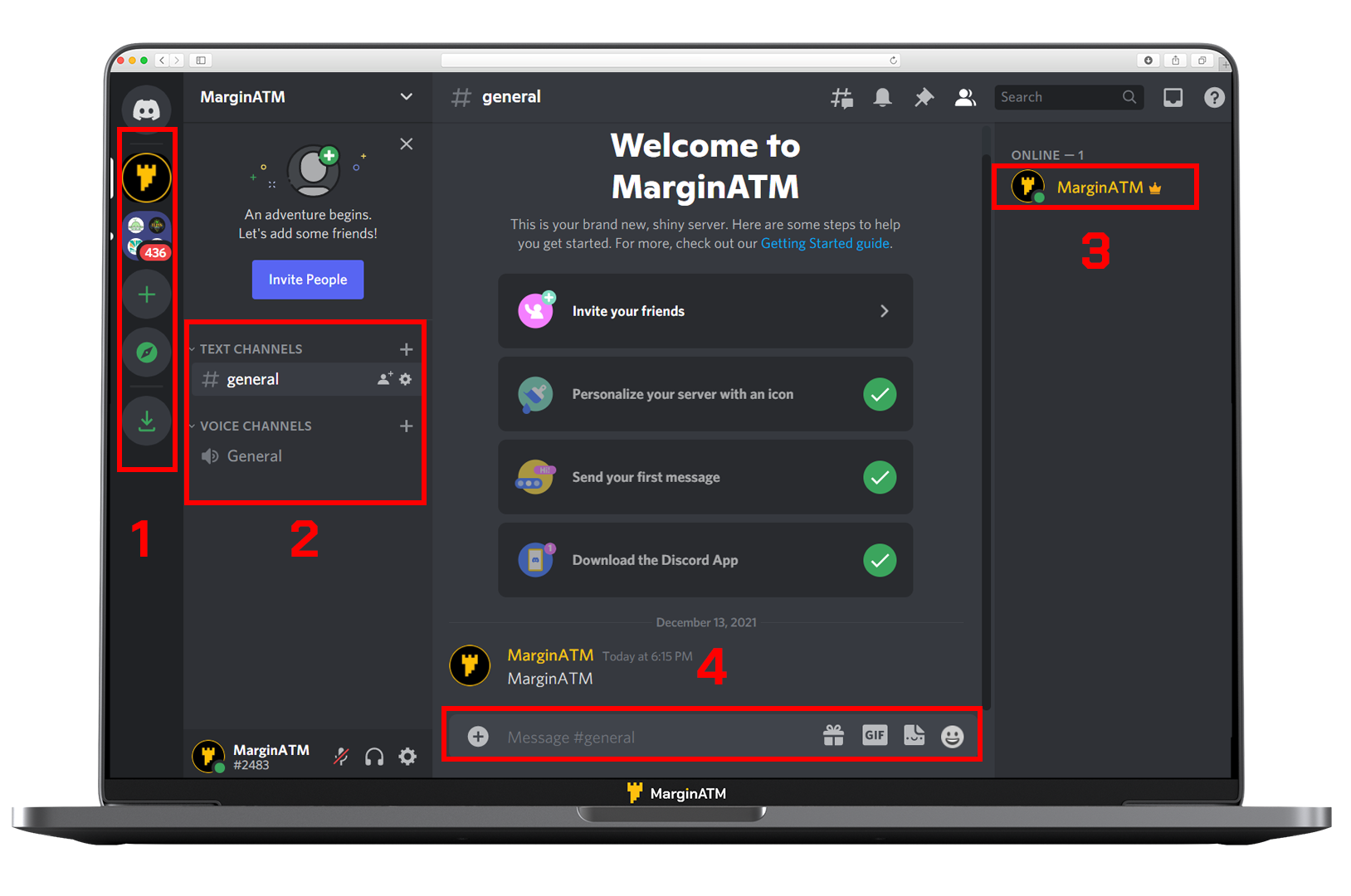Image resolution: width=1351 pixels, height=896 pixels.
Task: Open the help question mark icon
Action: [1214, 98]
